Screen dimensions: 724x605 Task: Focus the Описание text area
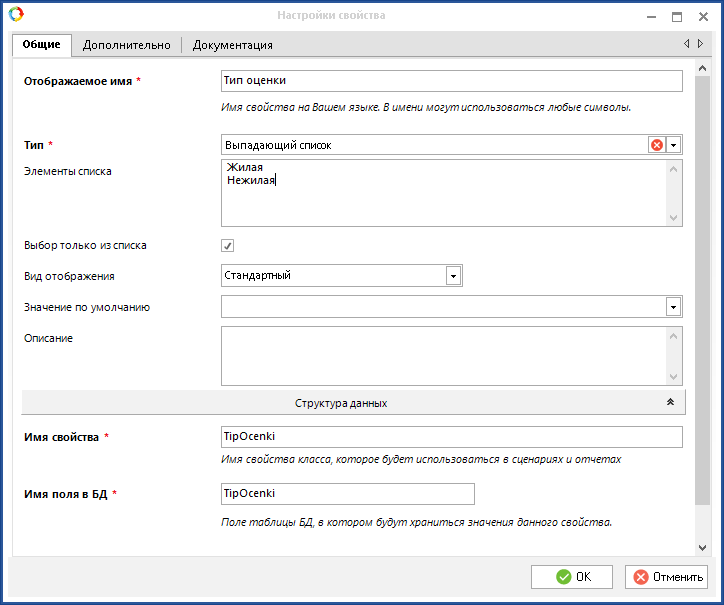click(x=440, y=357)
